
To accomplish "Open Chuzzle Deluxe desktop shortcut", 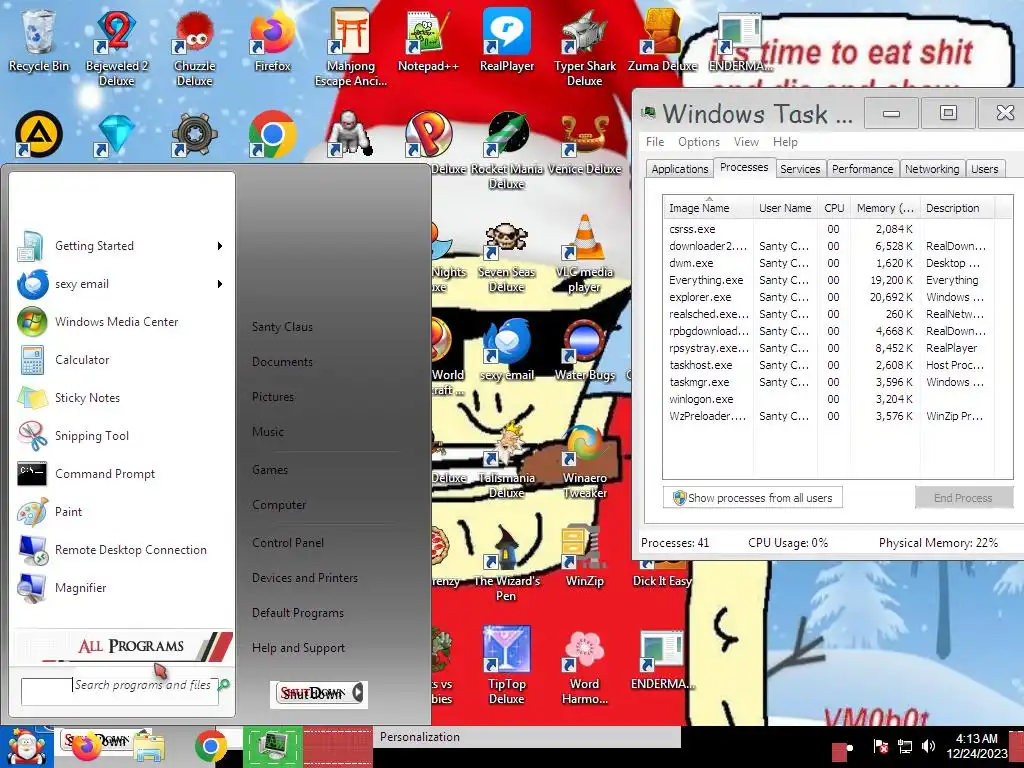I will pos(195,47).
